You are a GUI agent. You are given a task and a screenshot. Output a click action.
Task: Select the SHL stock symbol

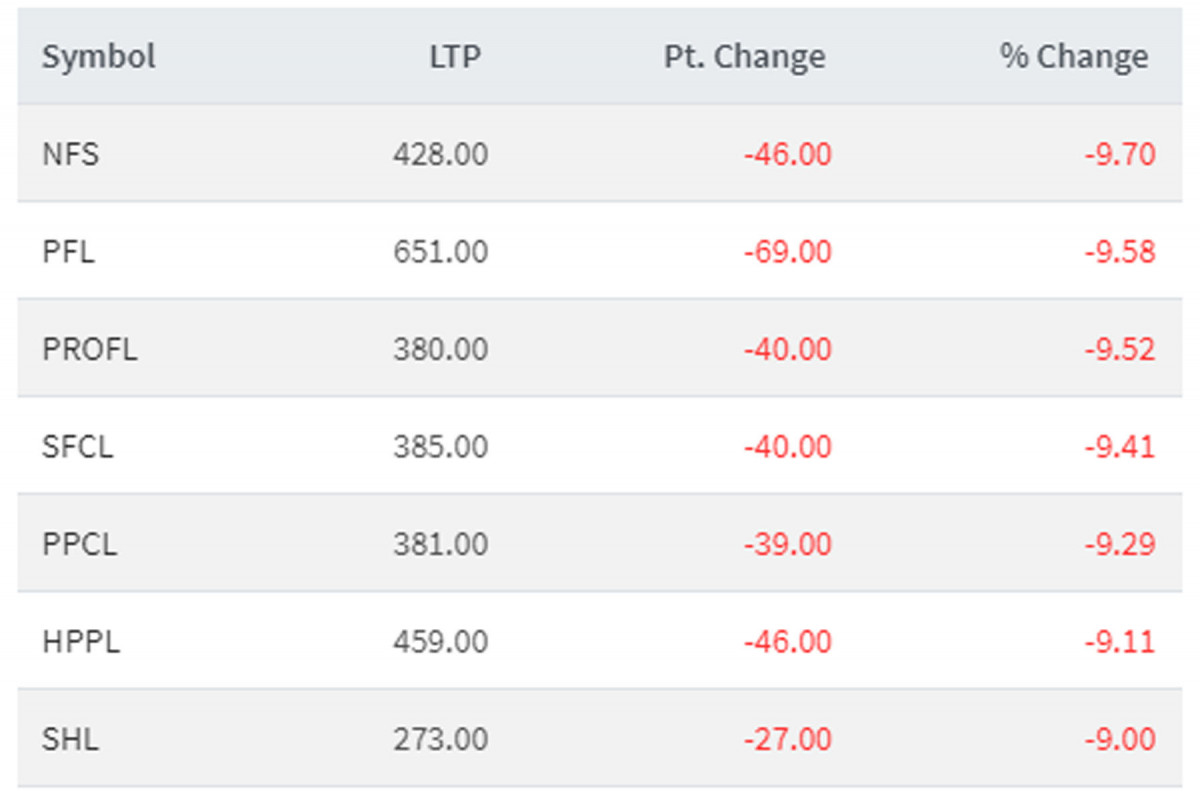(x=70, y=739)
